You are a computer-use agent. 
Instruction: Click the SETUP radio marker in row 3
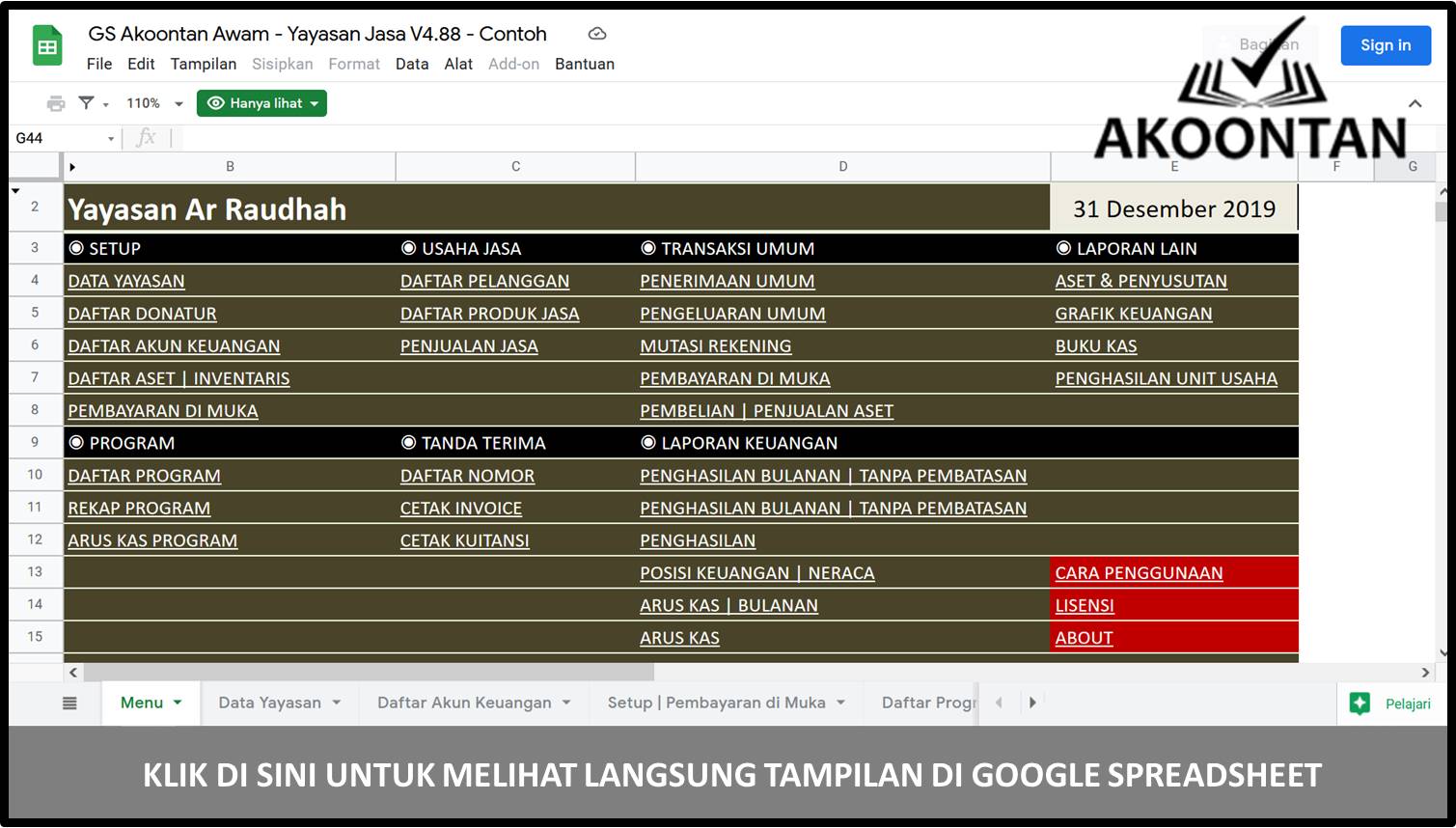(76, 248)
